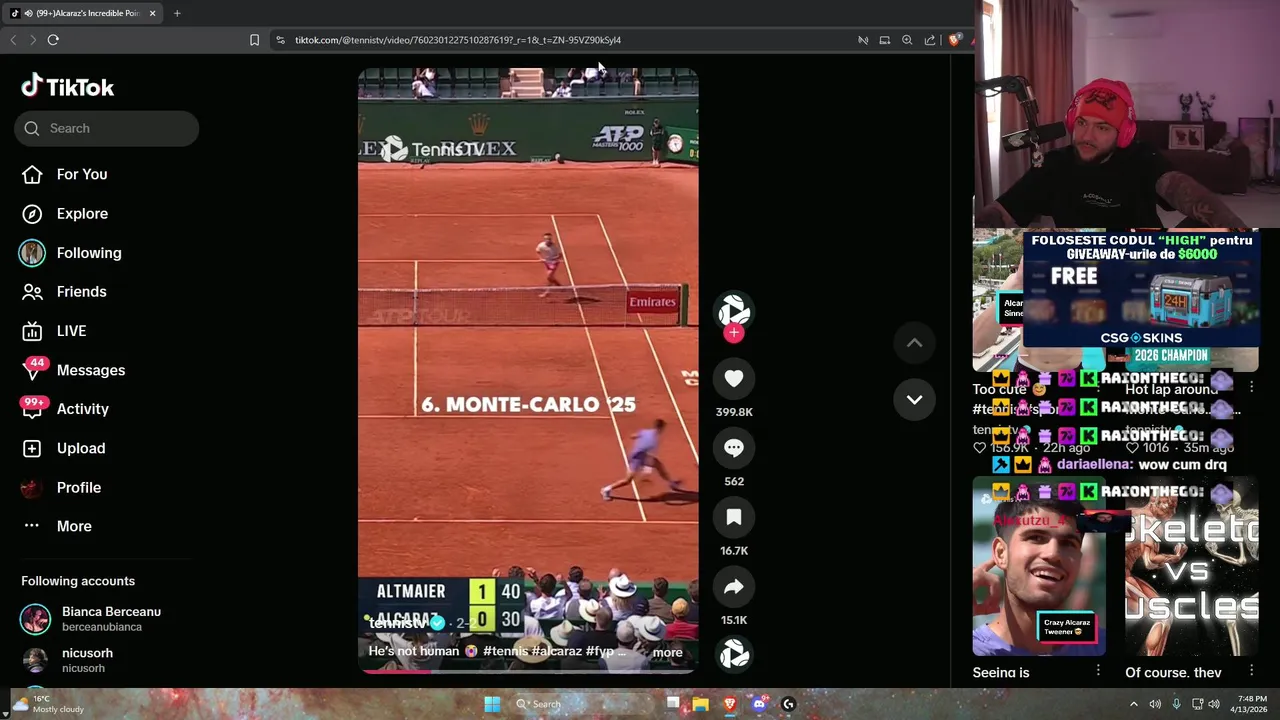This screenshot has height=720, width=1280.
Task: Click the video progress bar
Action: [528, 672]
